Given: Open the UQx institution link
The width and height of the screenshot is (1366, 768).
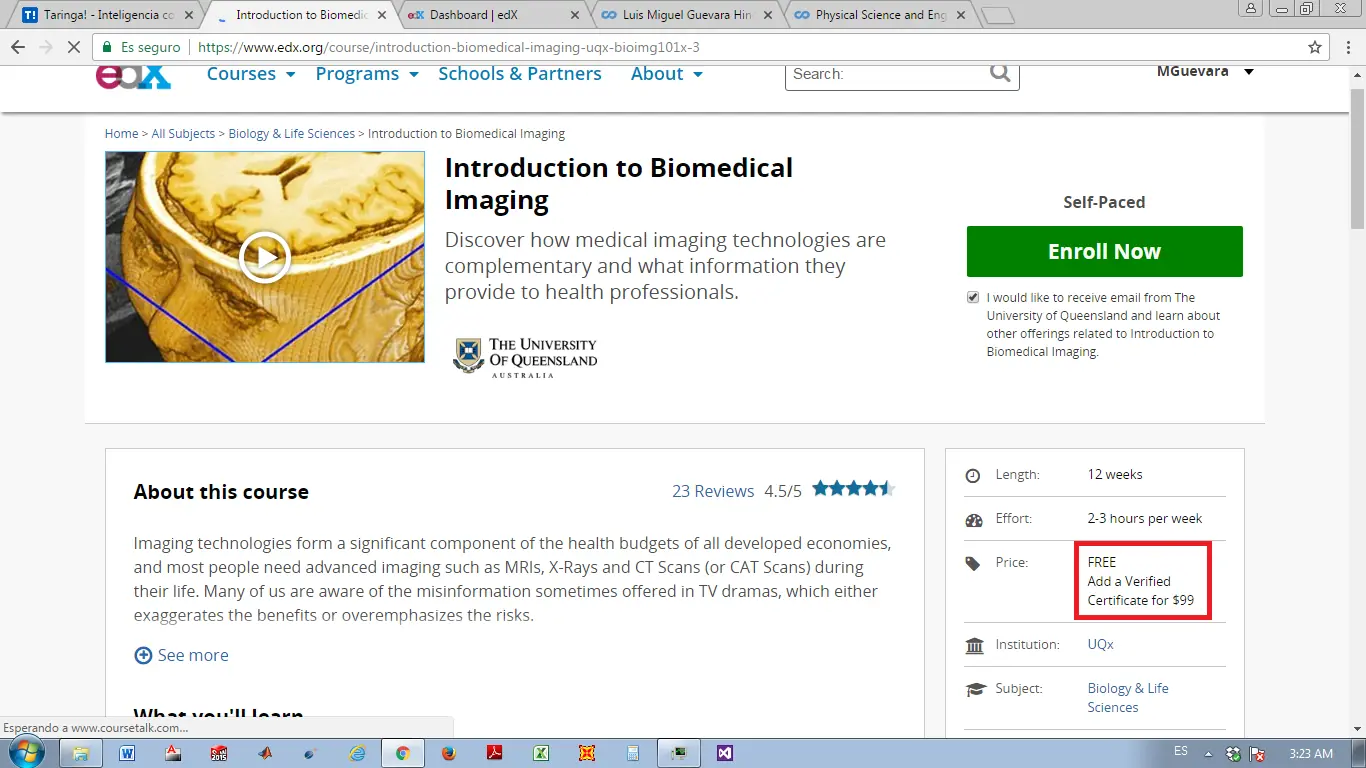Looking at the screenshot, I should (x=1101, y=645).
